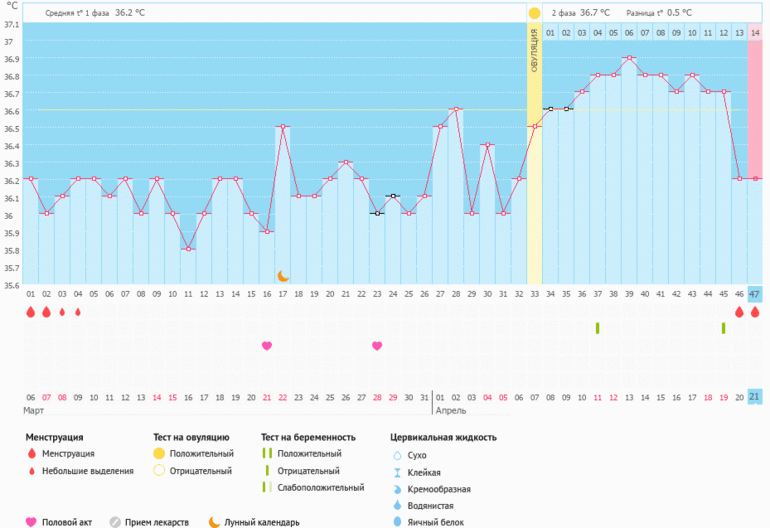
Task: Click the Половой акт legend label
Action: pyautogui.click(x=71, y=522)
